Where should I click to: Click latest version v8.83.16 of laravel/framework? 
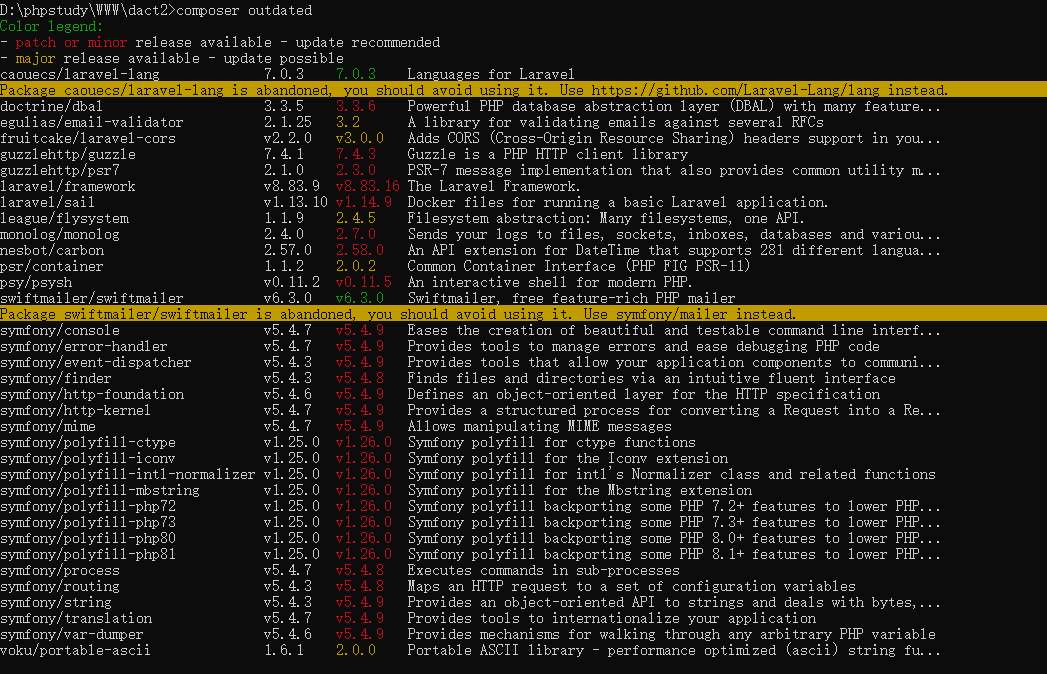coord(368,186)
